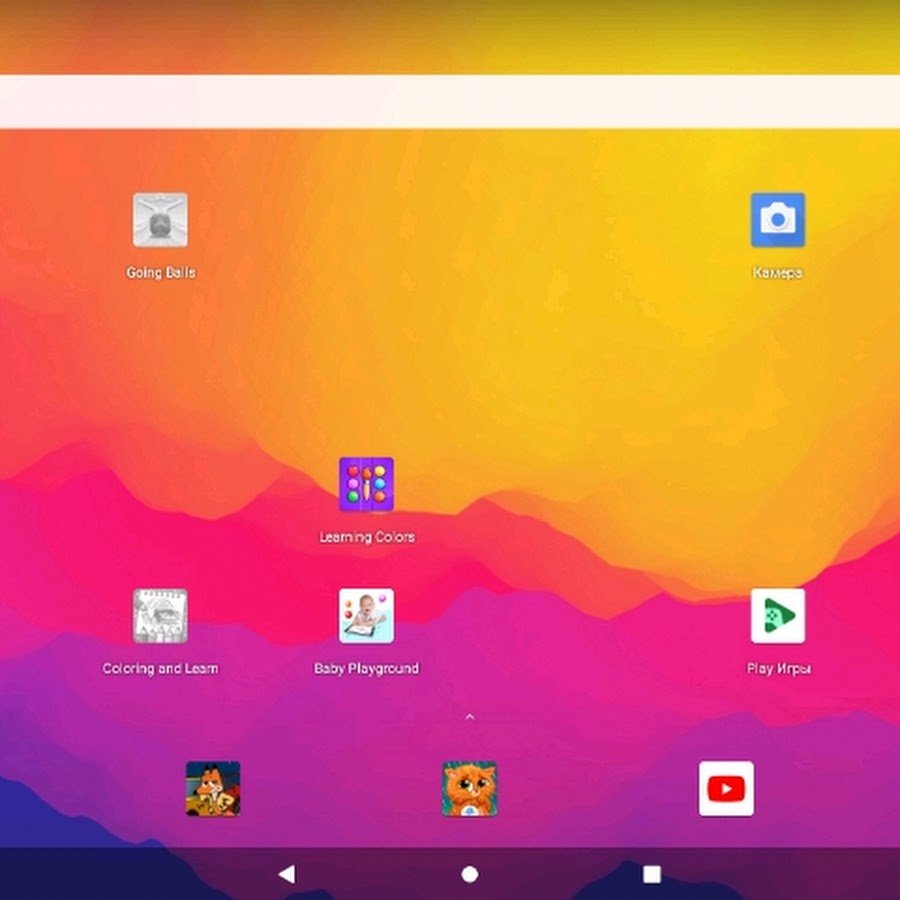Open the orange cat app in the dock
The width and height of the screenshot is (900, 900).
470,789
